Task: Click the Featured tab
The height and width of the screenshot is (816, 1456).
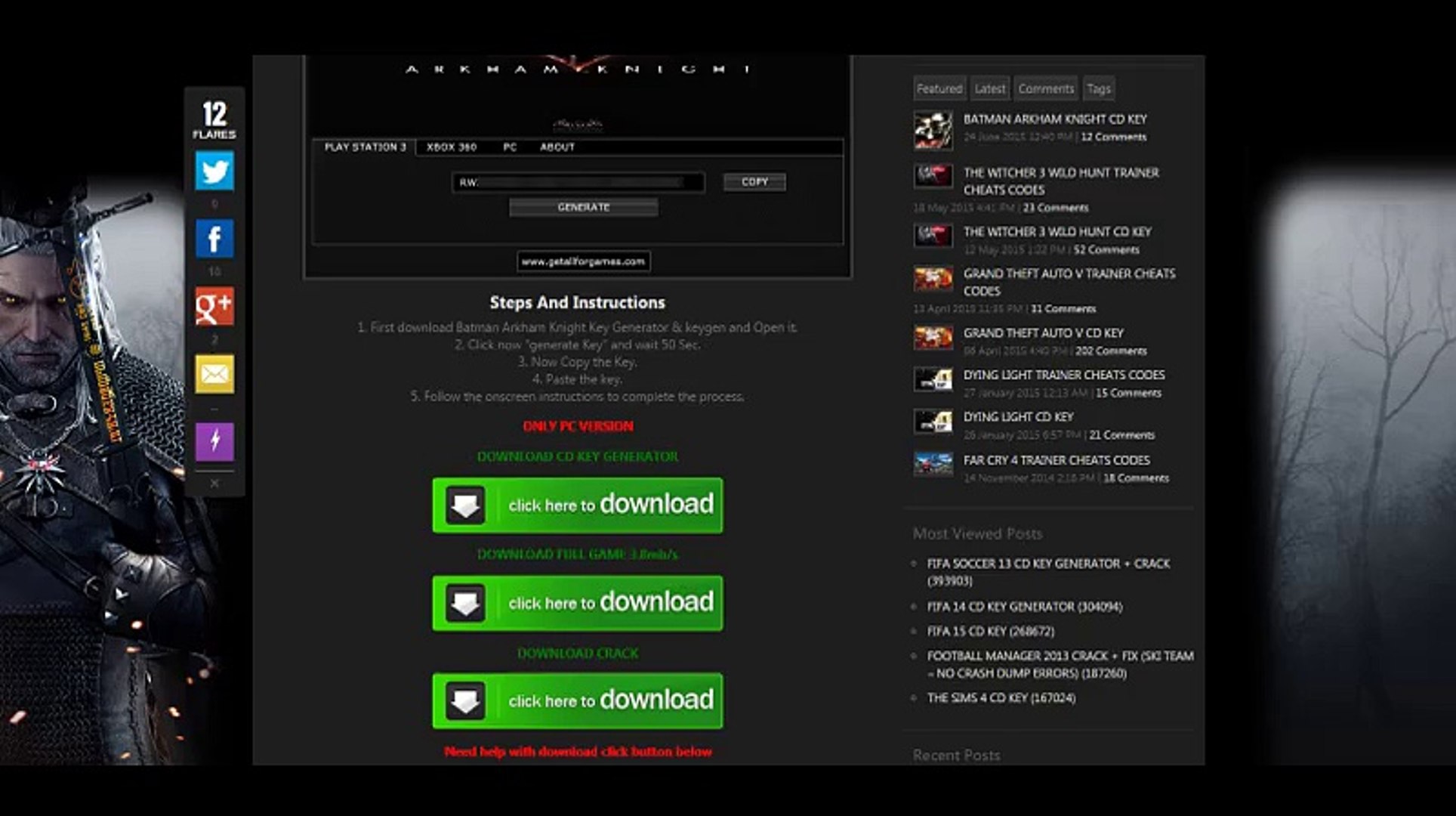Action: tap(939, 88)
